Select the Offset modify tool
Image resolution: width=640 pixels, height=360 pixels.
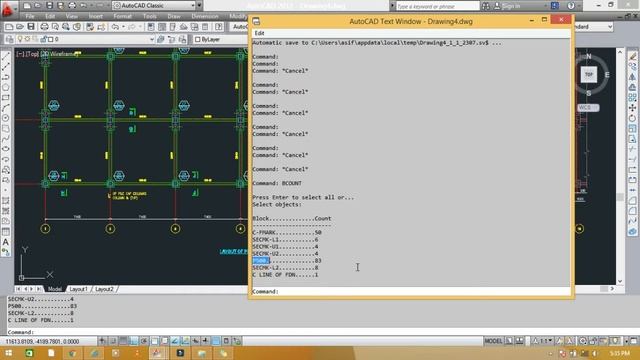click(632, 87)
